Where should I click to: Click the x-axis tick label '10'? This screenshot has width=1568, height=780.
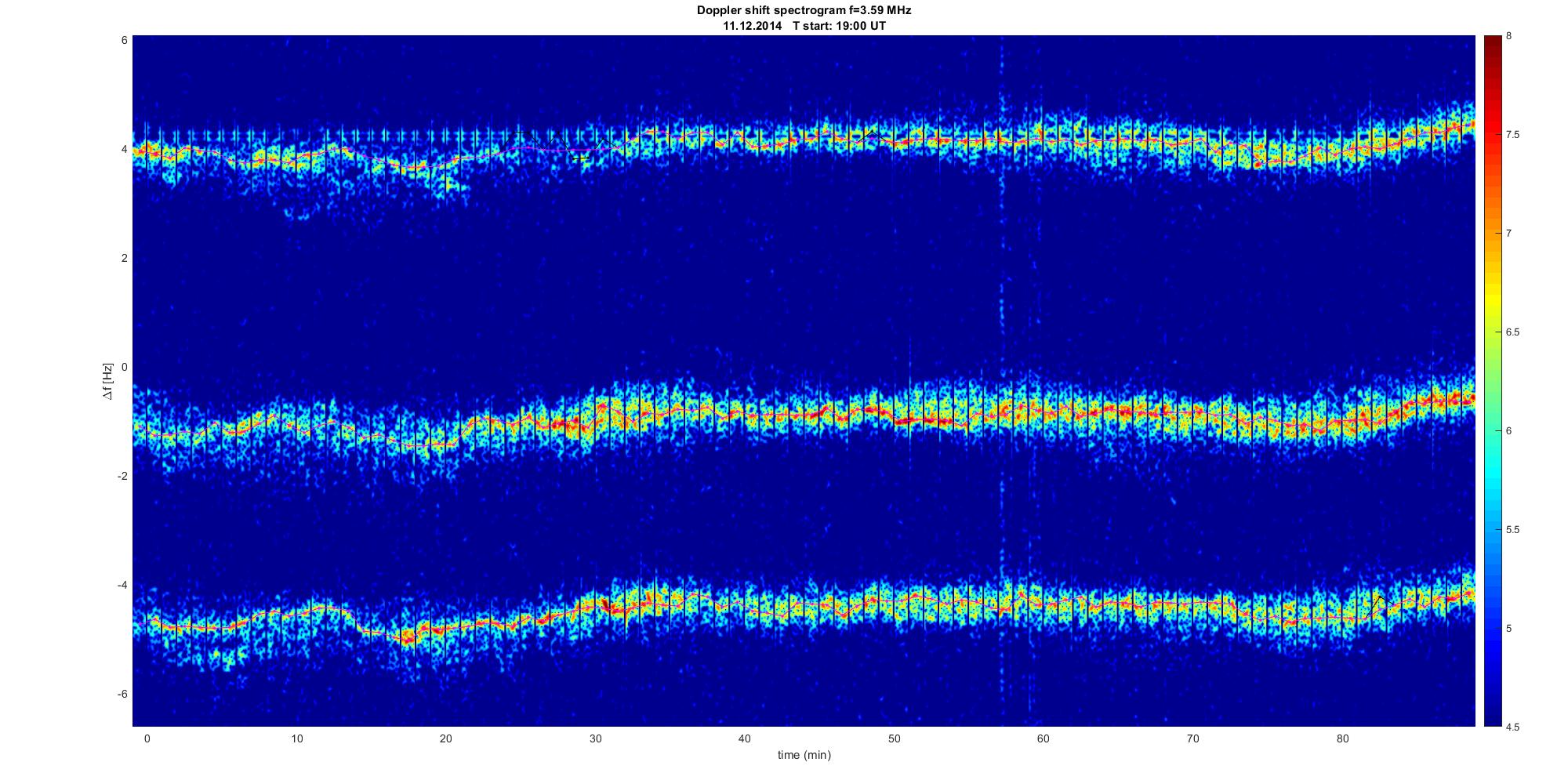pos(296,738)
